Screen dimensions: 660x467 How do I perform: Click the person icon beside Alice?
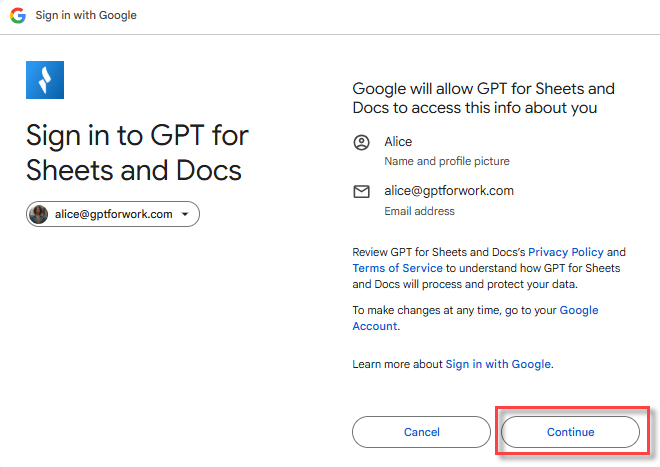tap(362, 143)
